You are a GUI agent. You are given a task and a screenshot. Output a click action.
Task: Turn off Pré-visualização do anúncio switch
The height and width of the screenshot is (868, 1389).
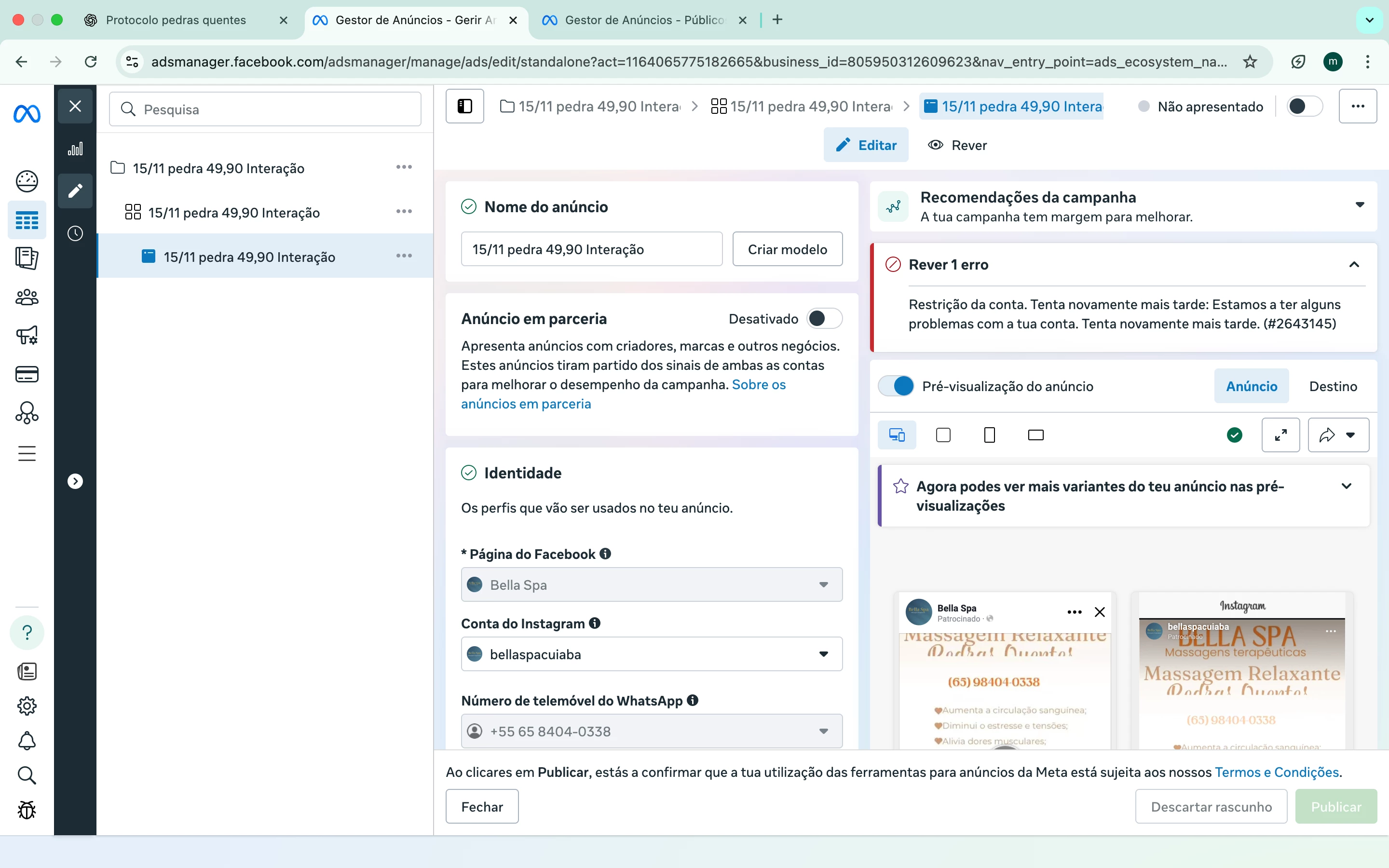tap(896, 386)
